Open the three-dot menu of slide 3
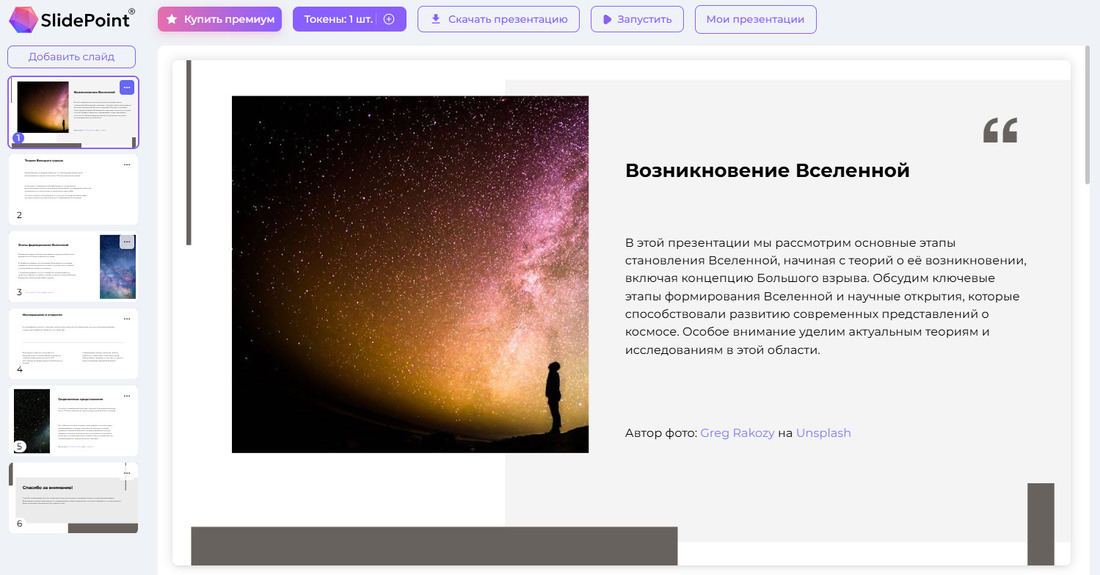 click(127, 242)
